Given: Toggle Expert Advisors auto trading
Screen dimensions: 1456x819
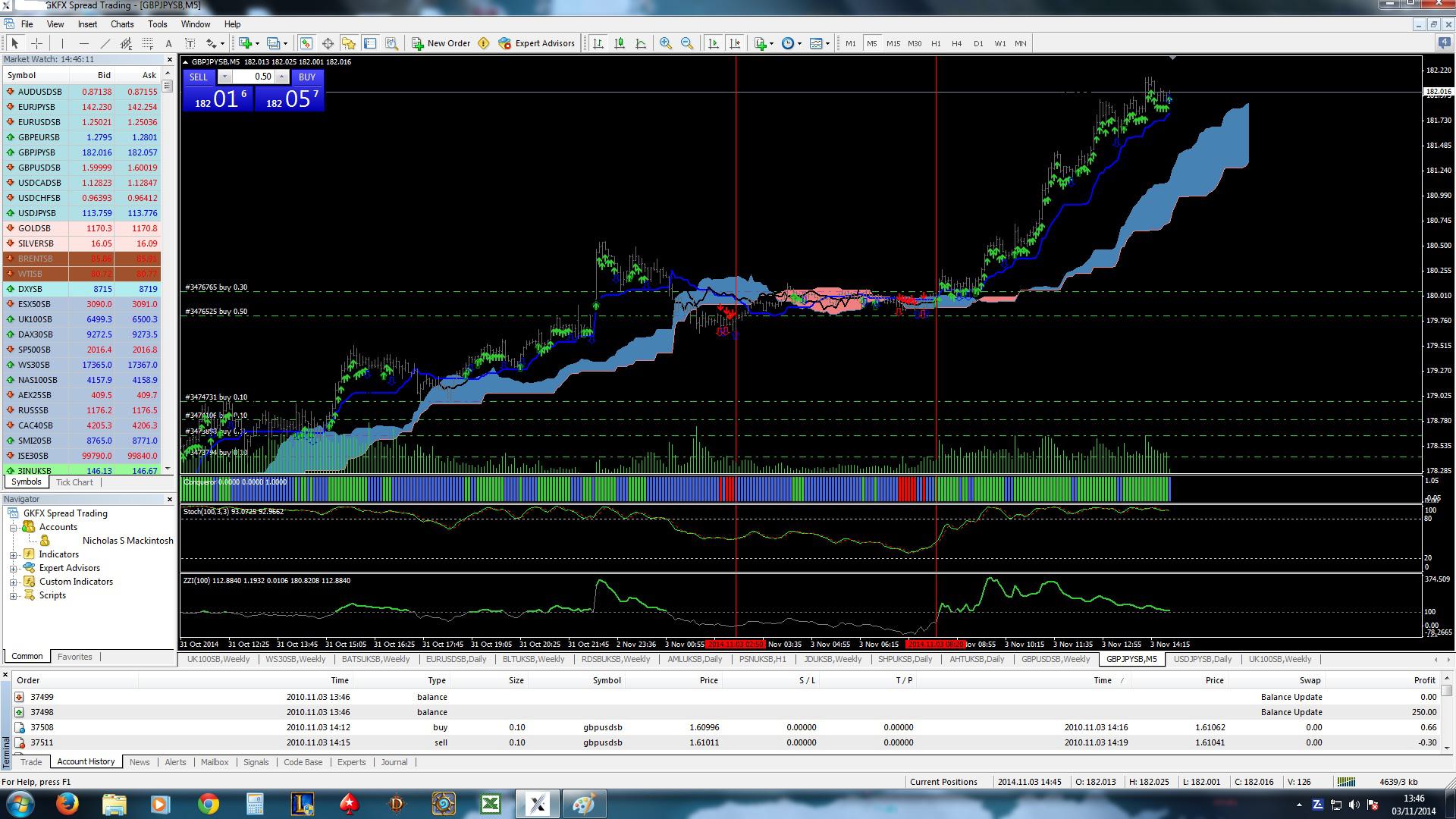Looking at the screenshot, I should (x=536, y=43).
